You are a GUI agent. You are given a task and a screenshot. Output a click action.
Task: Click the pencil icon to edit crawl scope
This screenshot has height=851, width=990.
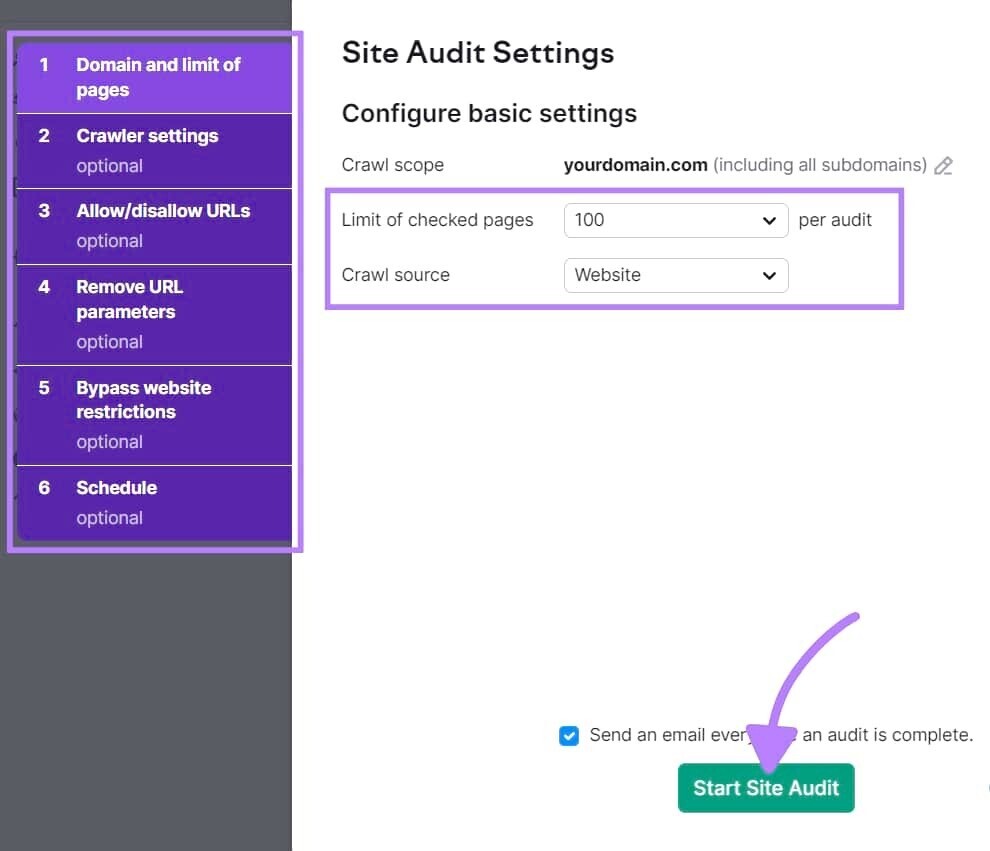[943, 166]
